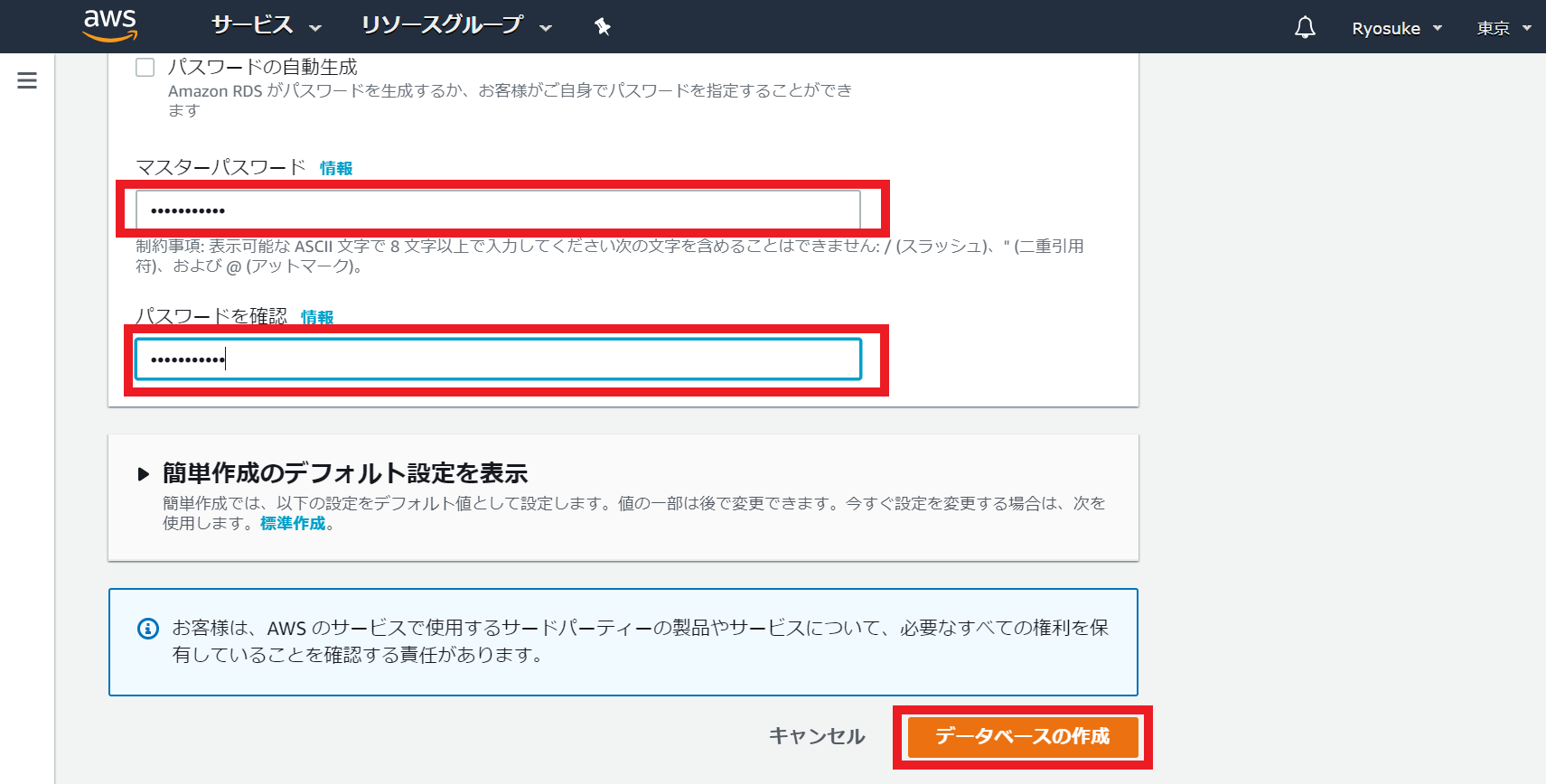Click the pin shortcut icon in navbar
This screenshot has height=784, width=1546.
click(603, 27)
